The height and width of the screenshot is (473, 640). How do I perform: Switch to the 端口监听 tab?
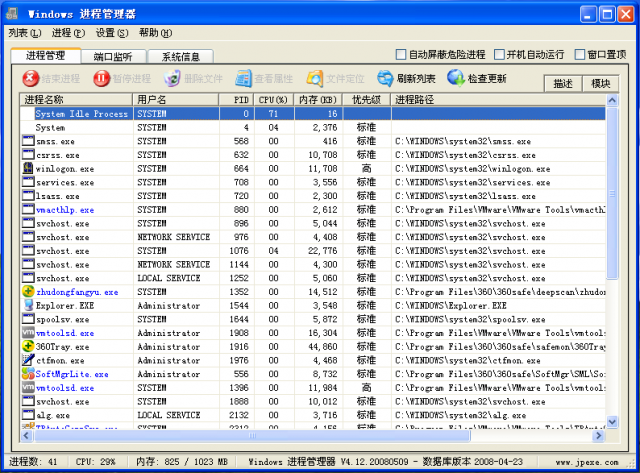point(112,56)
